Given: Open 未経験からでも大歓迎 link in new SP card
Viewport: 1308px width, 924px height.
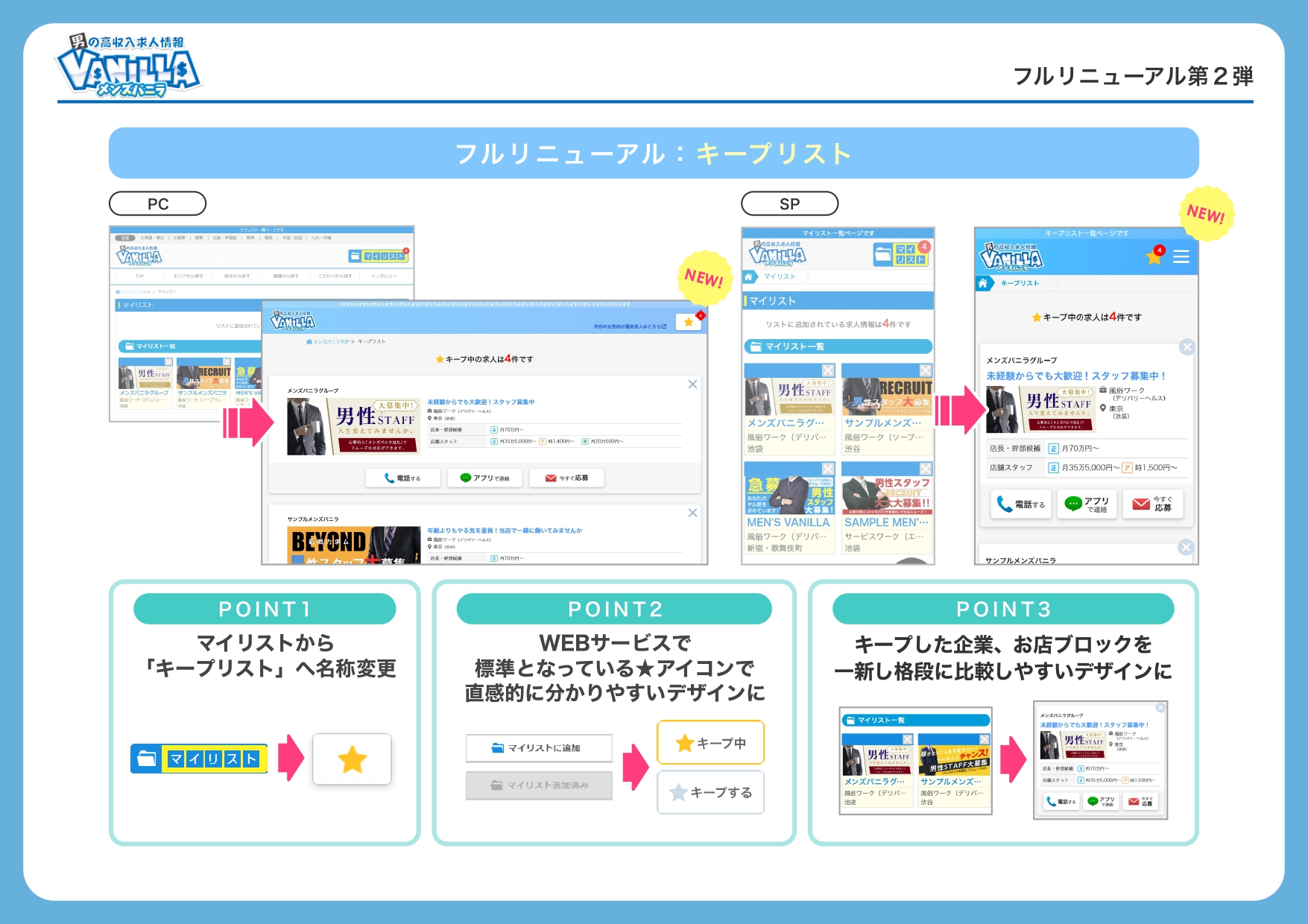Looking at the screenshot, I should (x=1075, y=376).
